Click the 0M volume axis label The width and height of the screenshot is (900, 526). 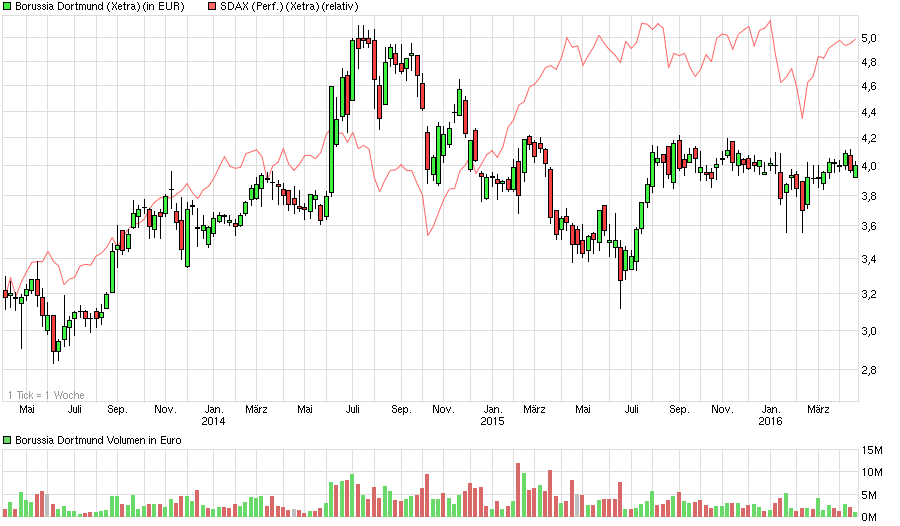869,517
